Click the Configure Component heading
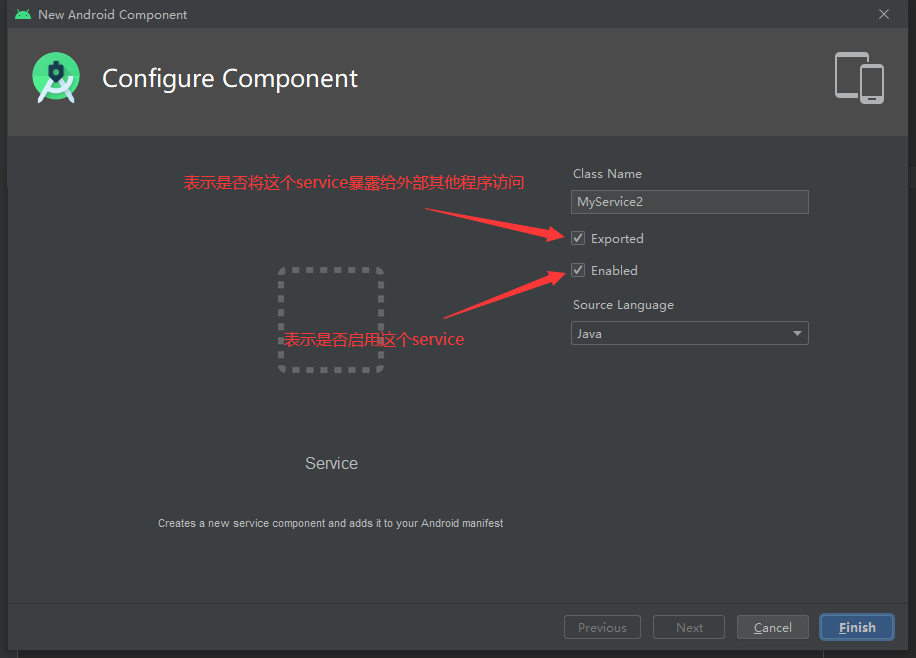 pyautogui.click(x=230, y=79)
